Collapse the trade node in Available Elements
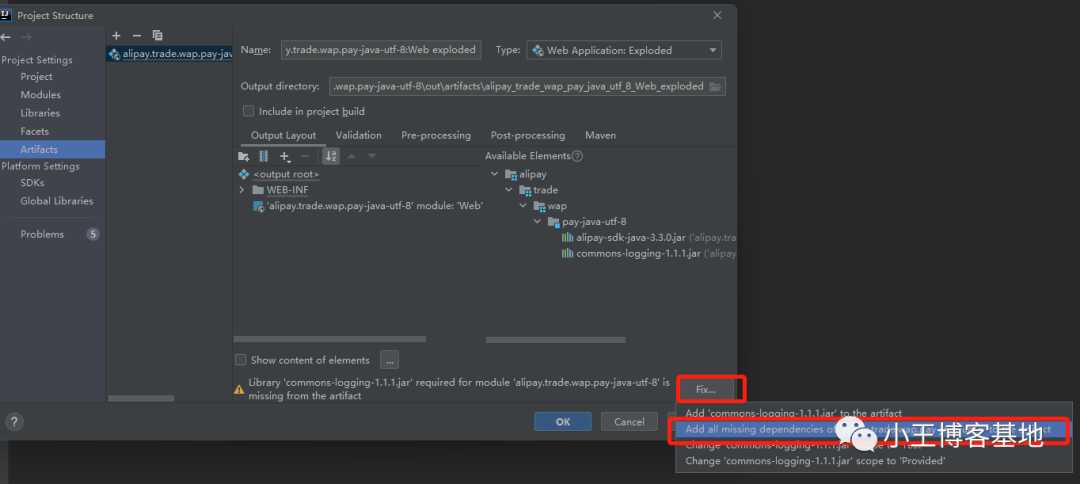This screenshot has height=484, width=1080. coord(509,190)
